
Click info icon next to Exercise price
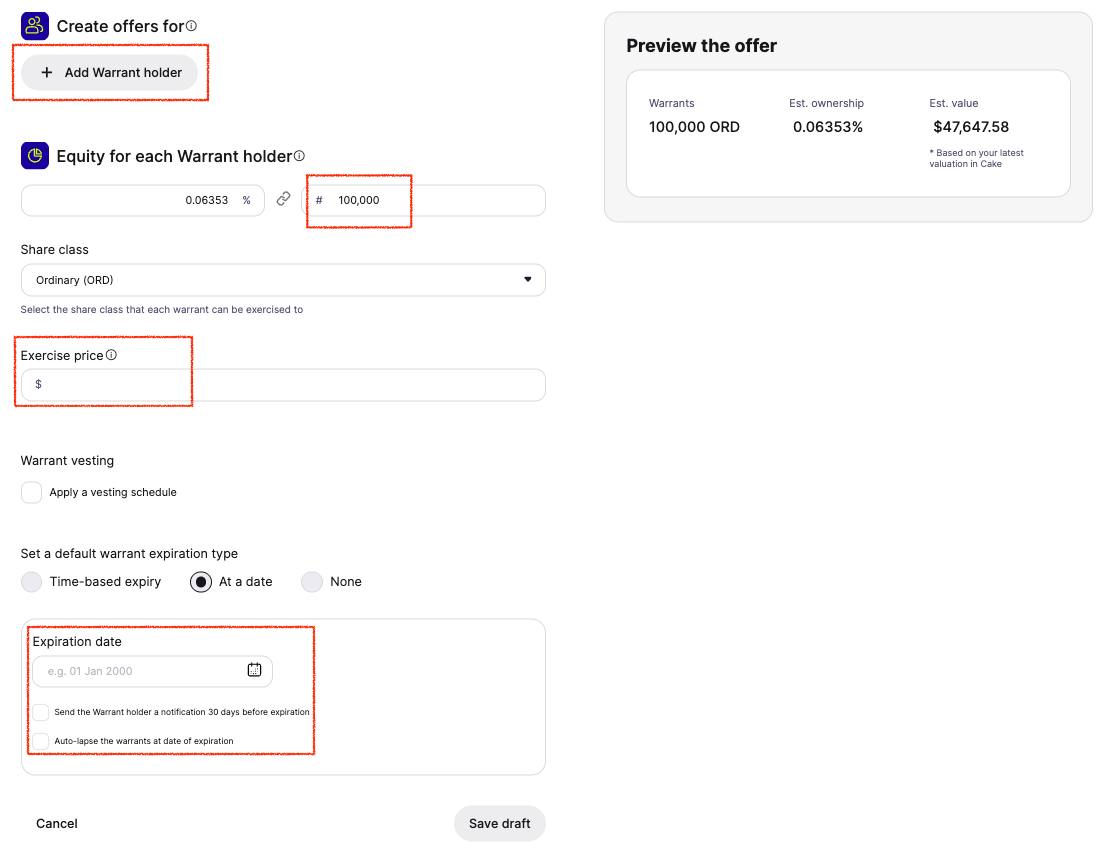111,355
